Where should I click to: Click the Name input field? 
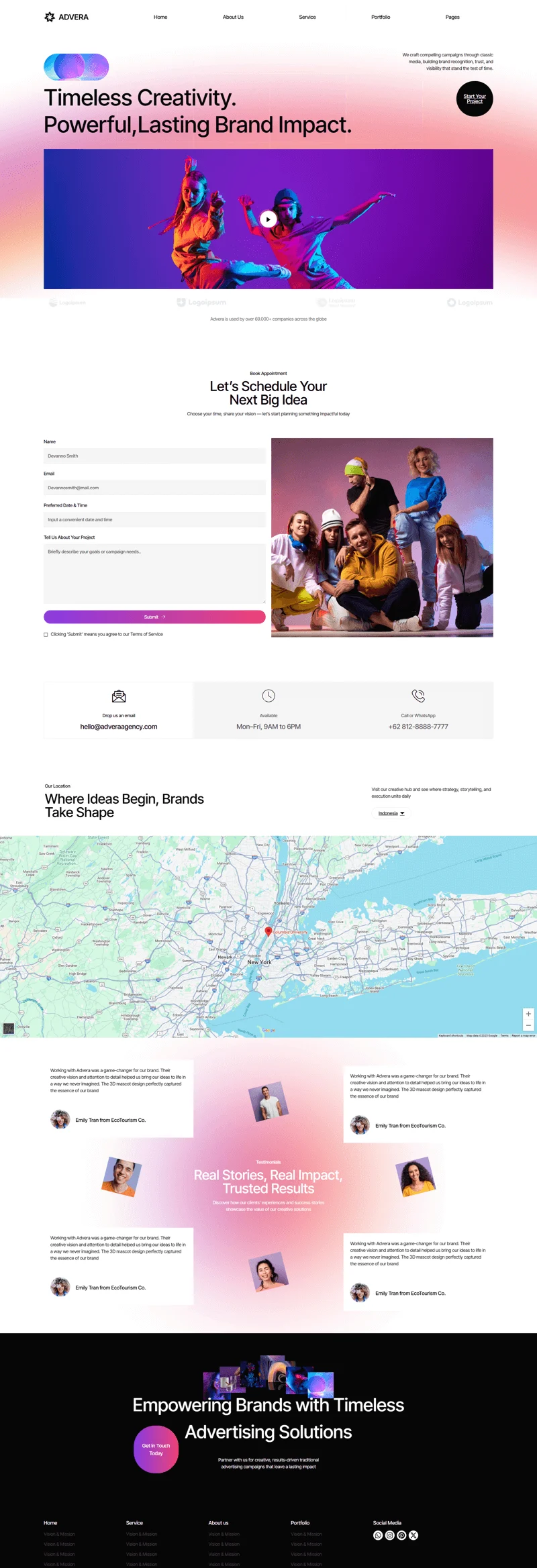(x=154, y=456)
